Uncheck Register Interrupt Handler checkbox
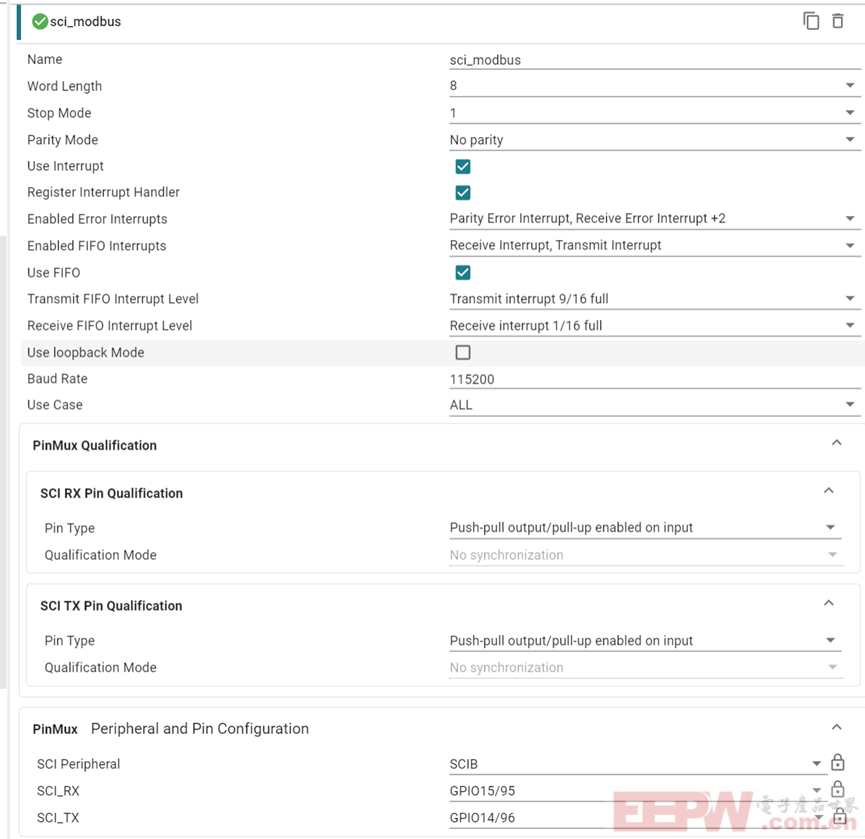 click(463, 193)
